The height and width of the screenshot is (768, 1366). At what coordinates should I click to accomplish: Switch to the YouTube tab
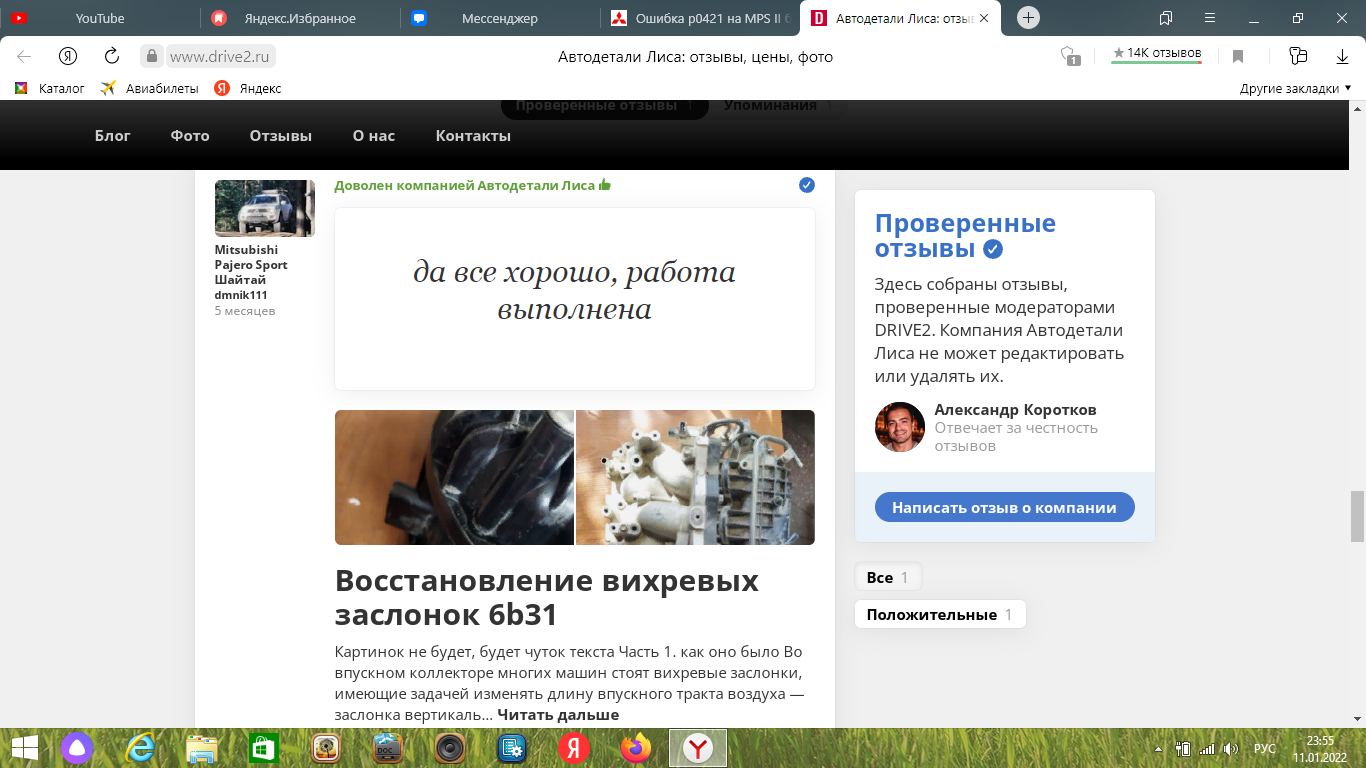point(100,18)
